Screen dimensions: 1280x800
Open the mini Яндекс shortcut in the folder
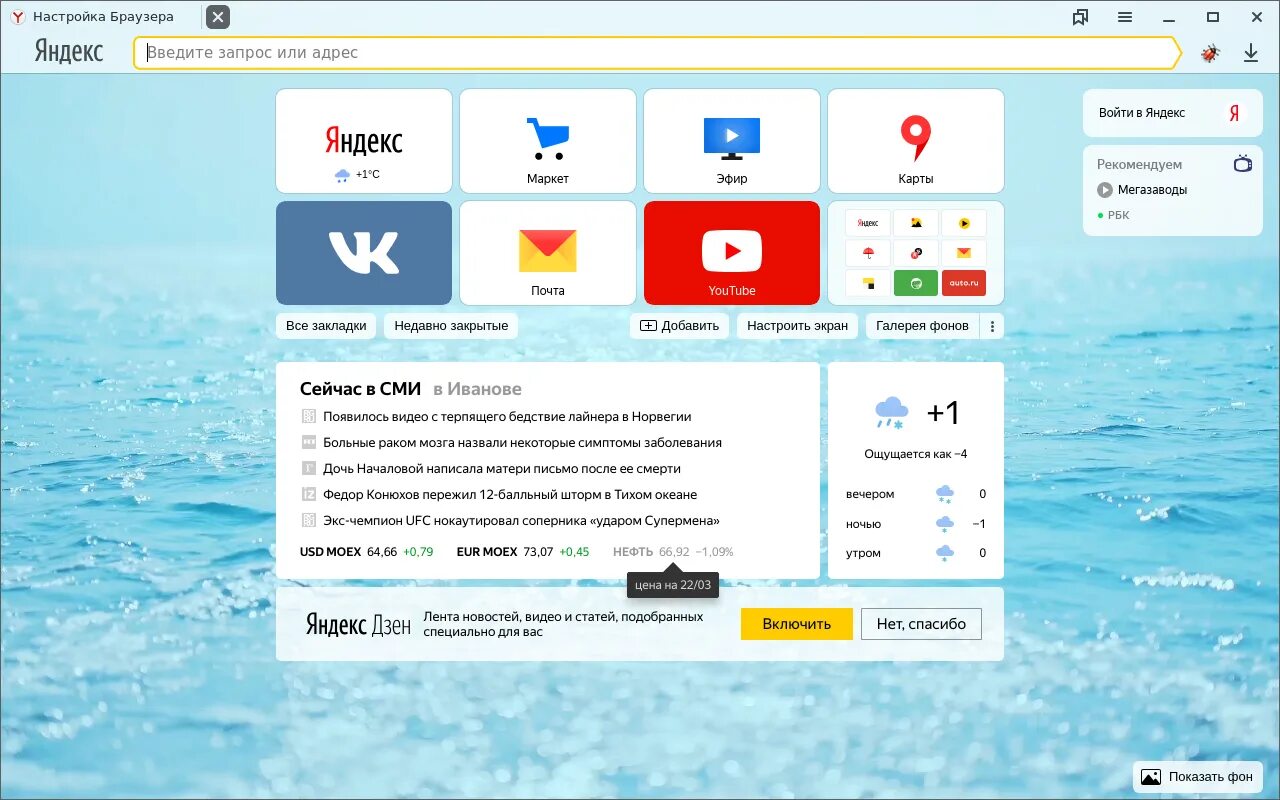(868, 223)
